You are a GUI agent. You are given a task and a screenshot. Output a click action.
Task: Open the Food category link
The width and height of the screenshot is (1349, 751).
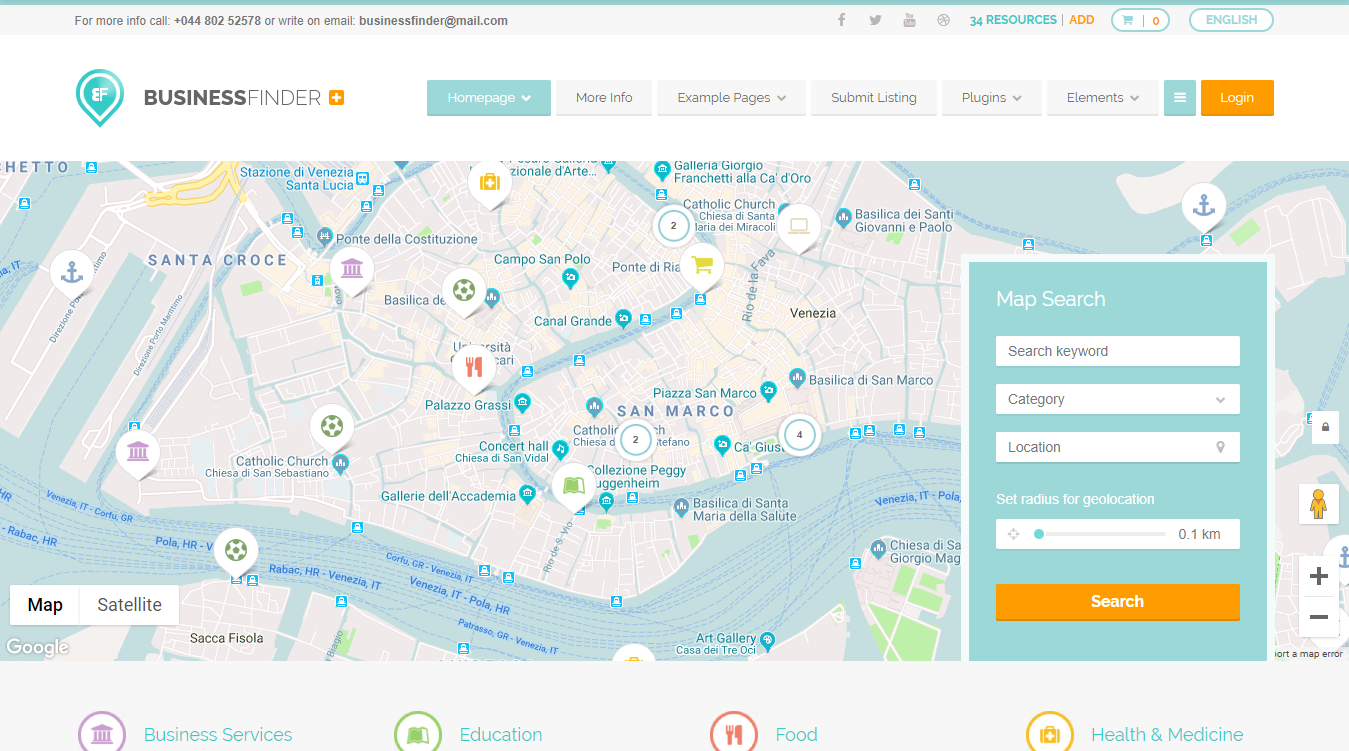(796, 735)
